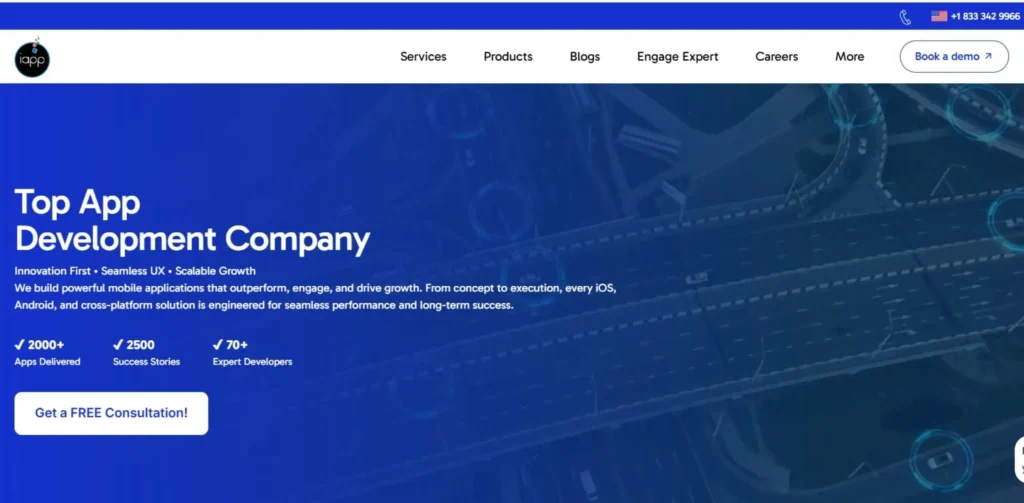
Task: Click Get a FREE Consultation! button
Action: tap(111, 413)
